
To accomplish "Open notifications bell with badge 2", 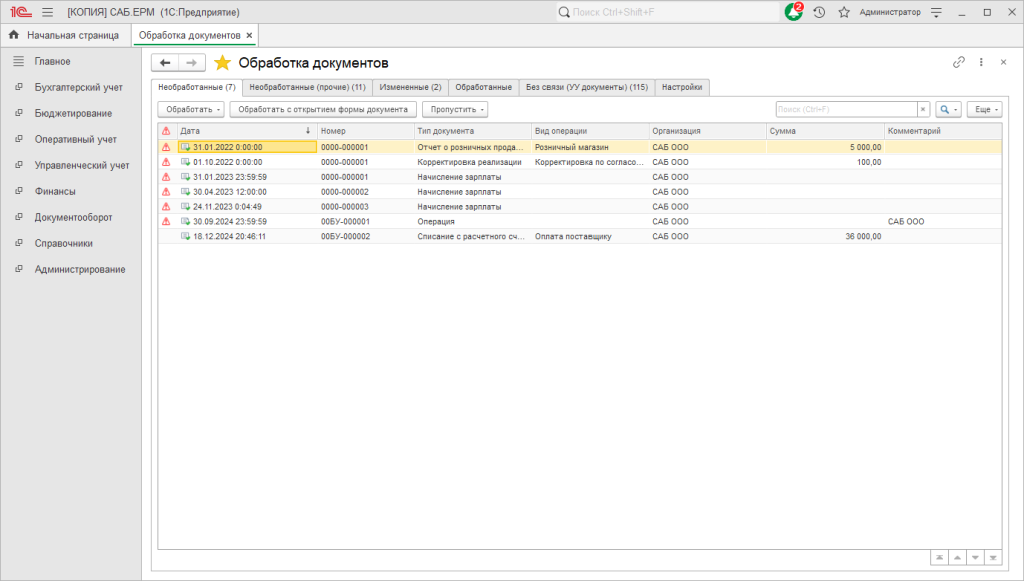I will pos(793,12).
